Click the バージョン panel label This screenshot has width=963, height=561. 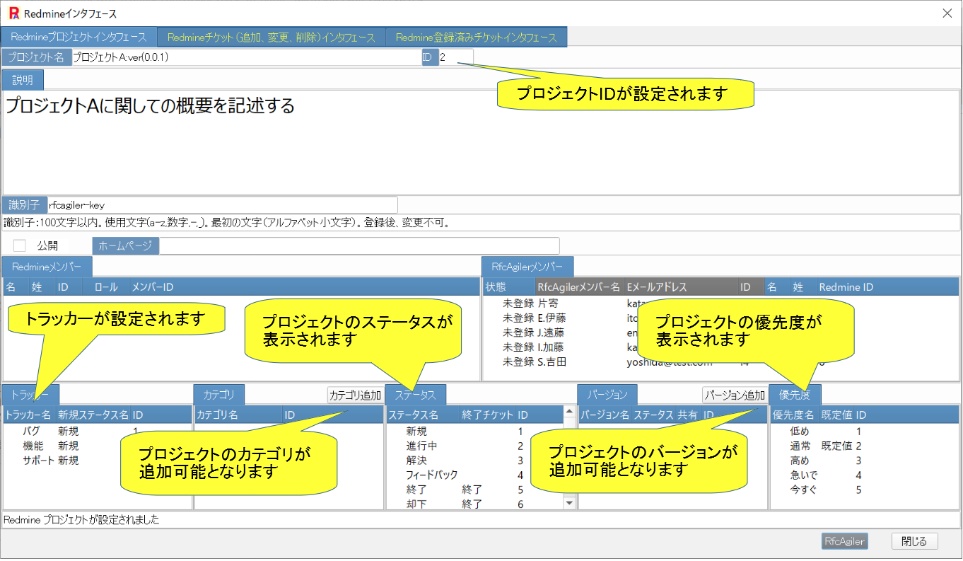point(607,394)
